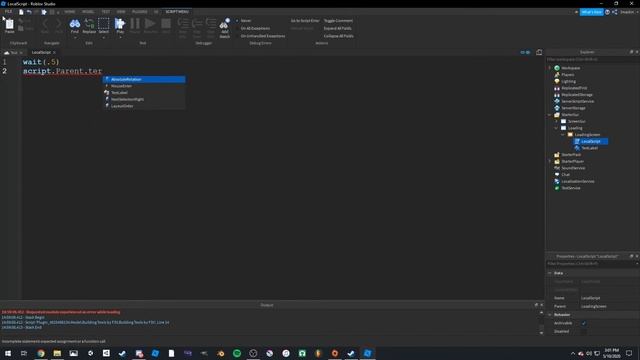Select Players in the Explorer

tap(567, 75)
